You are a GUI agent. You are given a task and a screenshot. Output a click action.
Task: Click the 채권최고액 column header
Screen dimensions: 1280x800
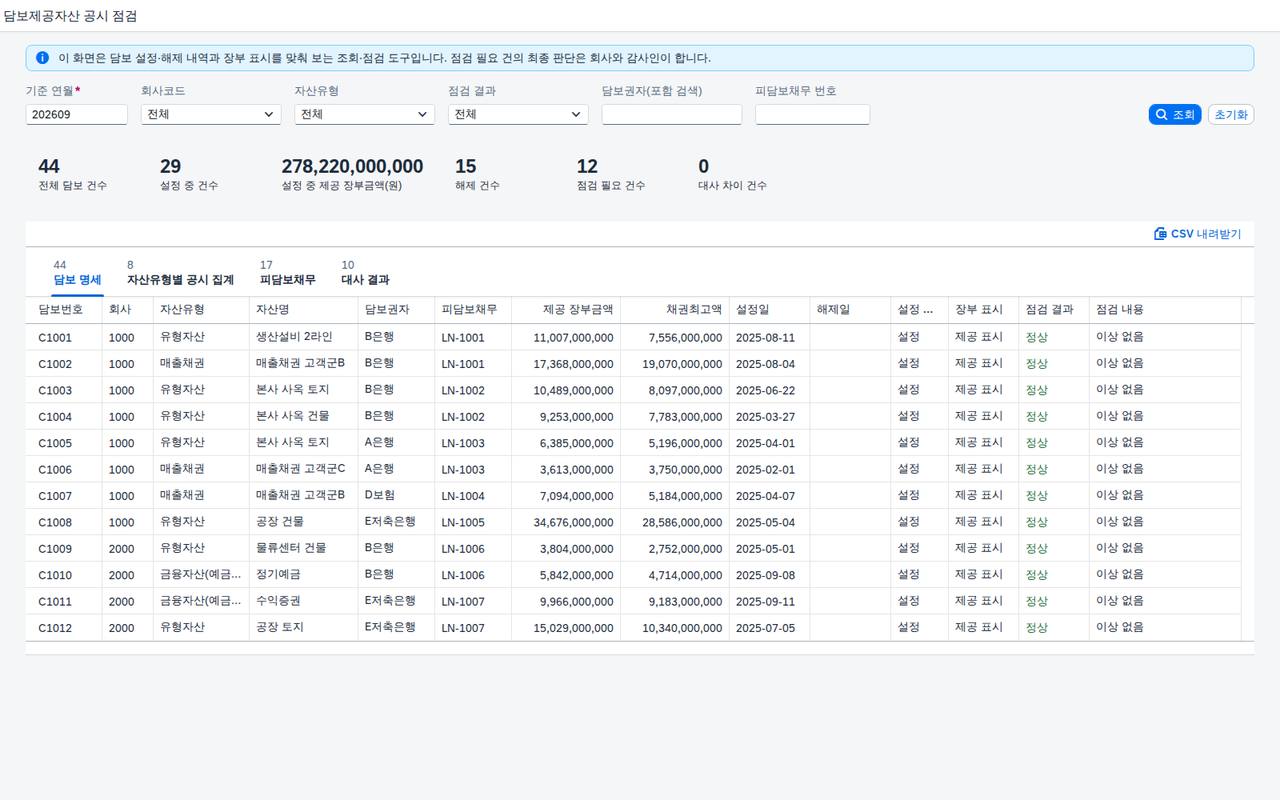click(675, 310)
